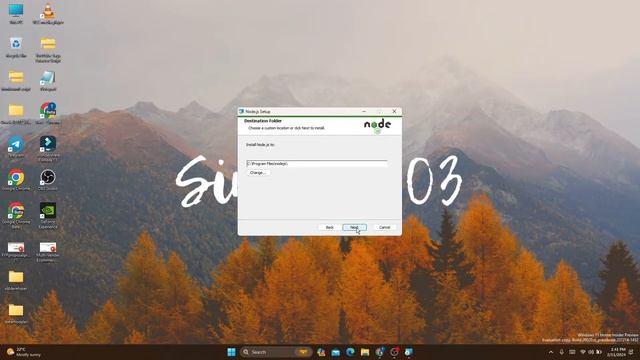Click the Change... button for install folder
This screenshot has width=640, height=360.
(258, 173)
